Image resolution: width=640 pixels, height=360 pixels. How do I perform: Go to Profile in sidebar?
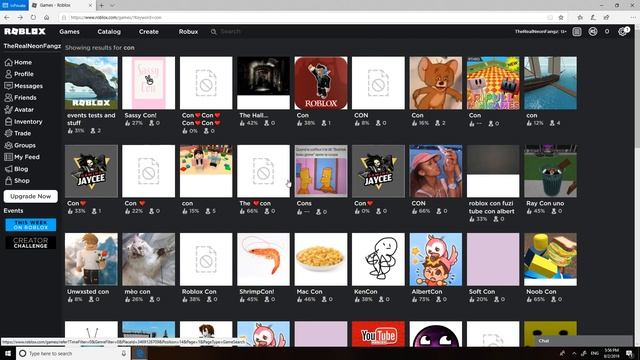coord(19,74)
